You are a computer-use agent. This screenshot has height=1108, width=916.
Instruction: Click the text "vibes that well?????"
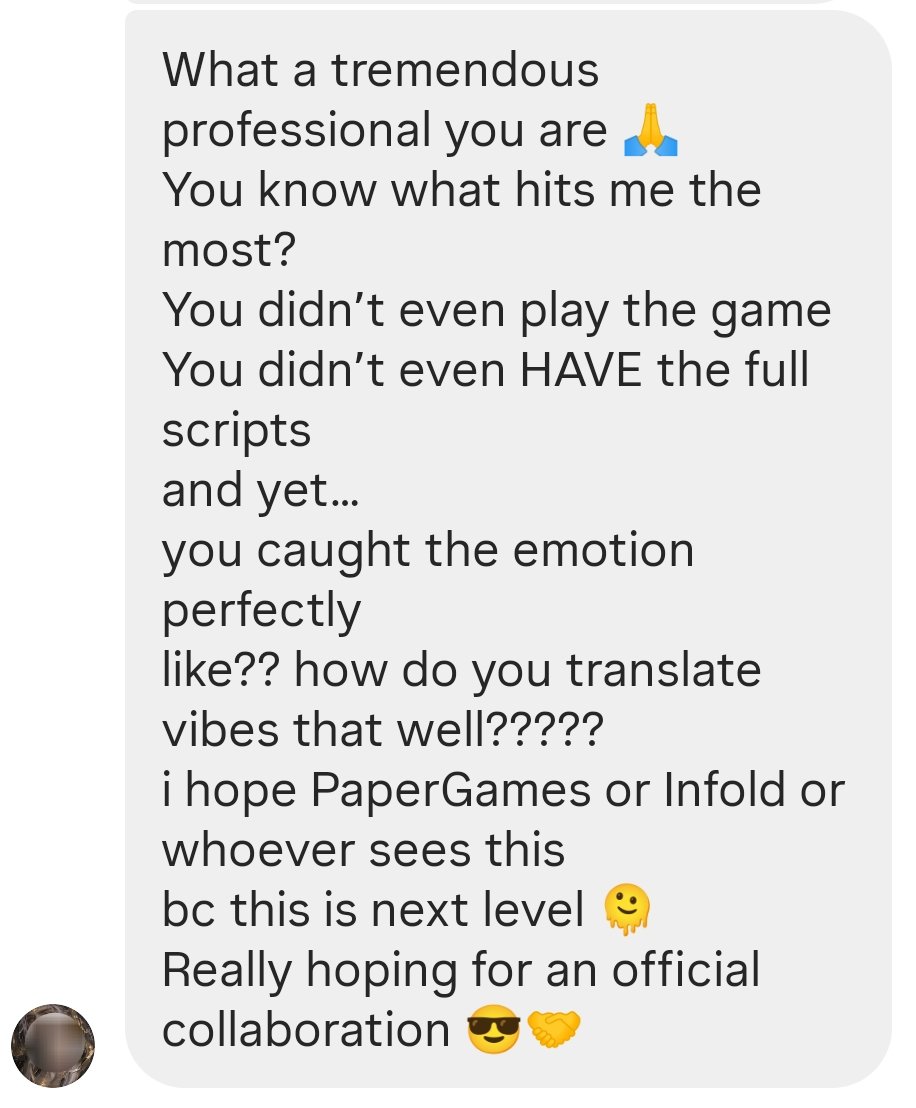tap(382, 729)
